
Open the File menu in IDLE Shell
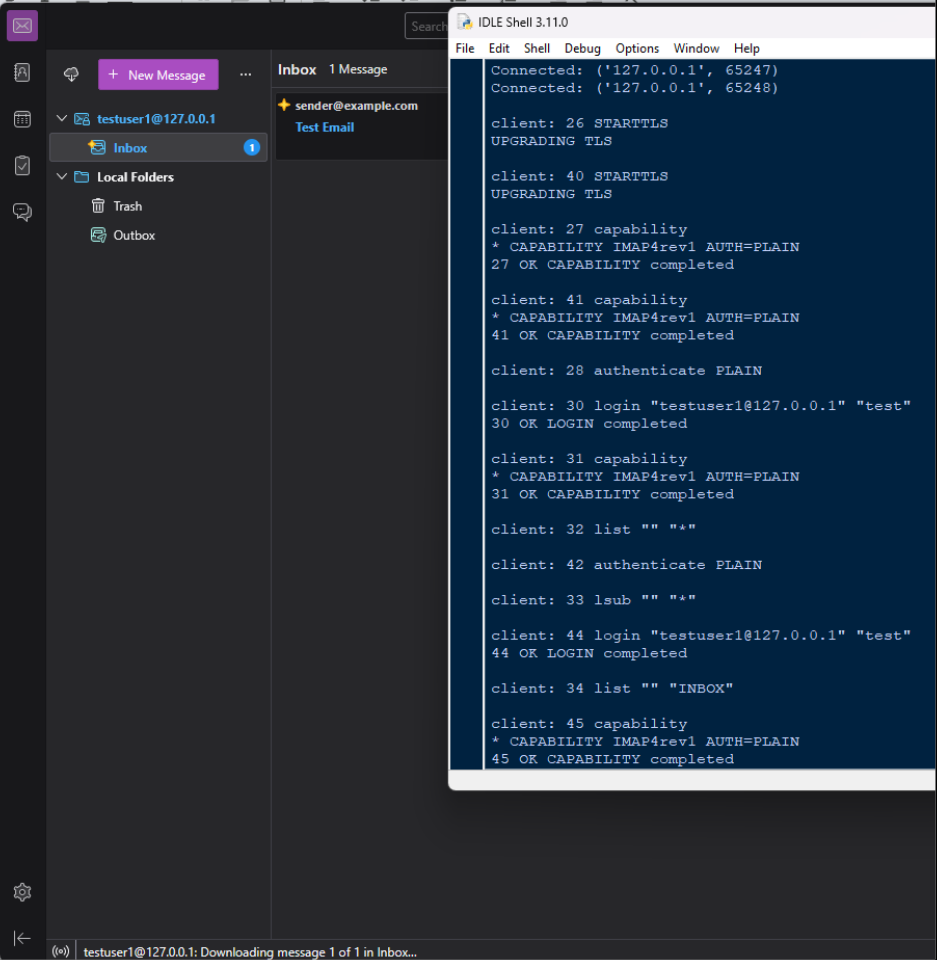click(x=465, y=48)
